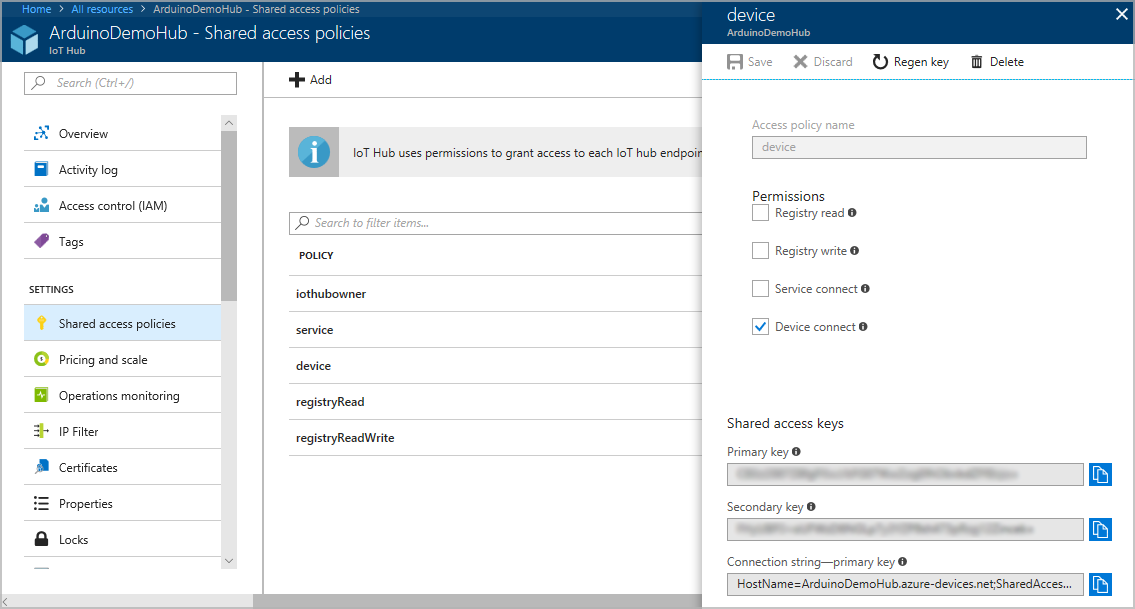Copy the Secondary key value

click(x=1100, y=529)
